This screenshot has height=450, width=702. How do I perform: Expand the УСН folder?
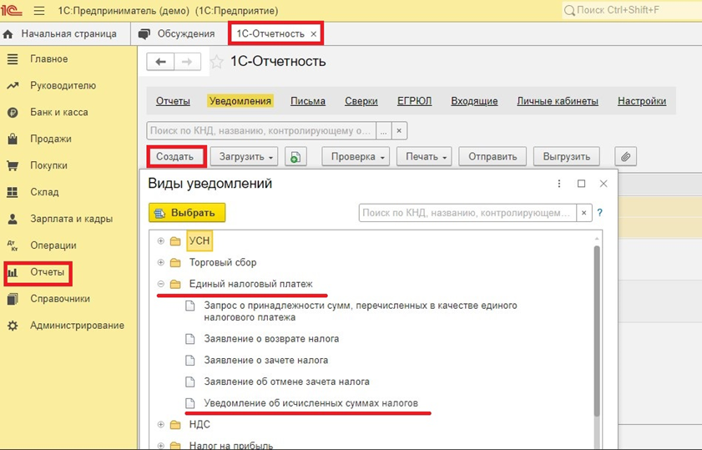tap(161, 241)
